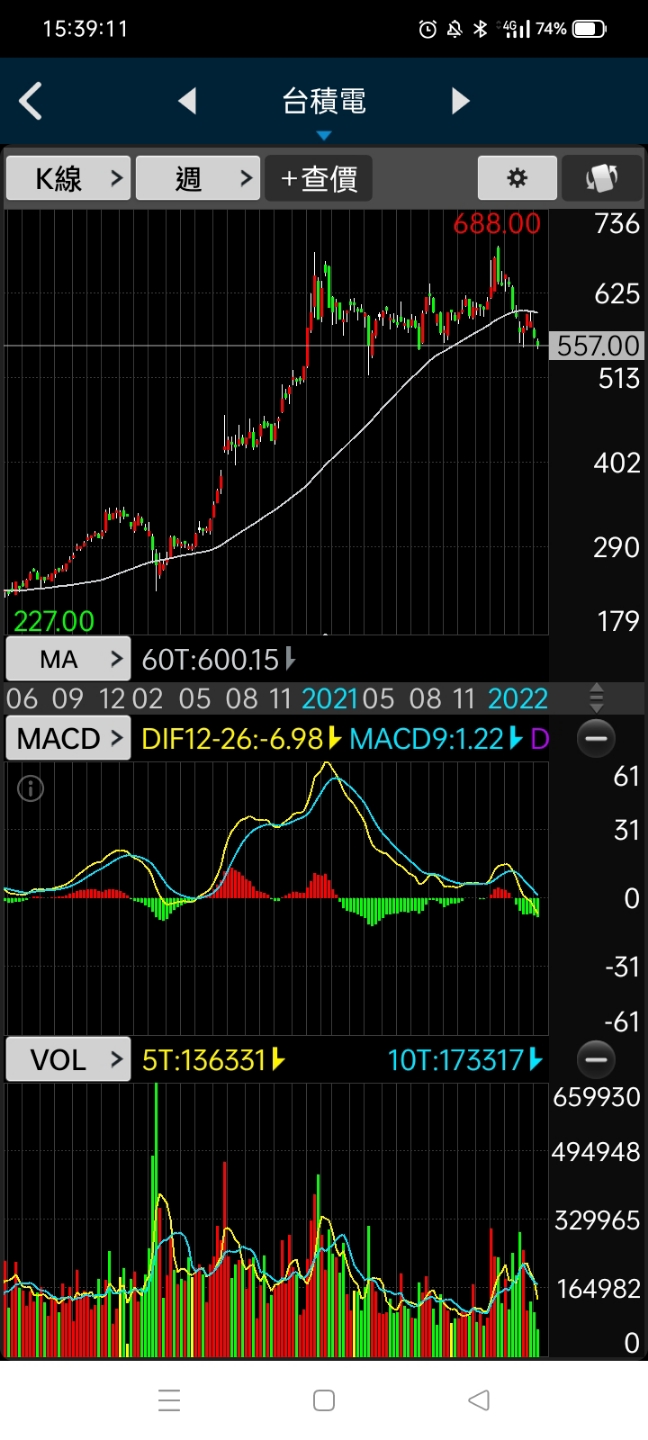Tap the 227.00 low price label

pos(54,621)
